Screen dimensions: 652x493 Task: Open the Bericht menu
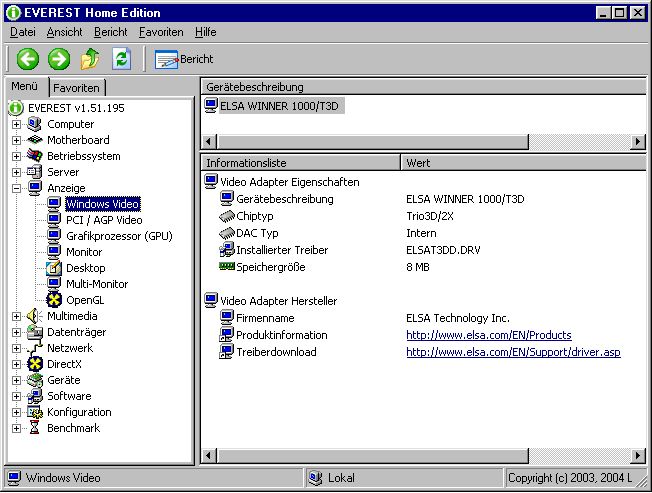pos(111,32)
